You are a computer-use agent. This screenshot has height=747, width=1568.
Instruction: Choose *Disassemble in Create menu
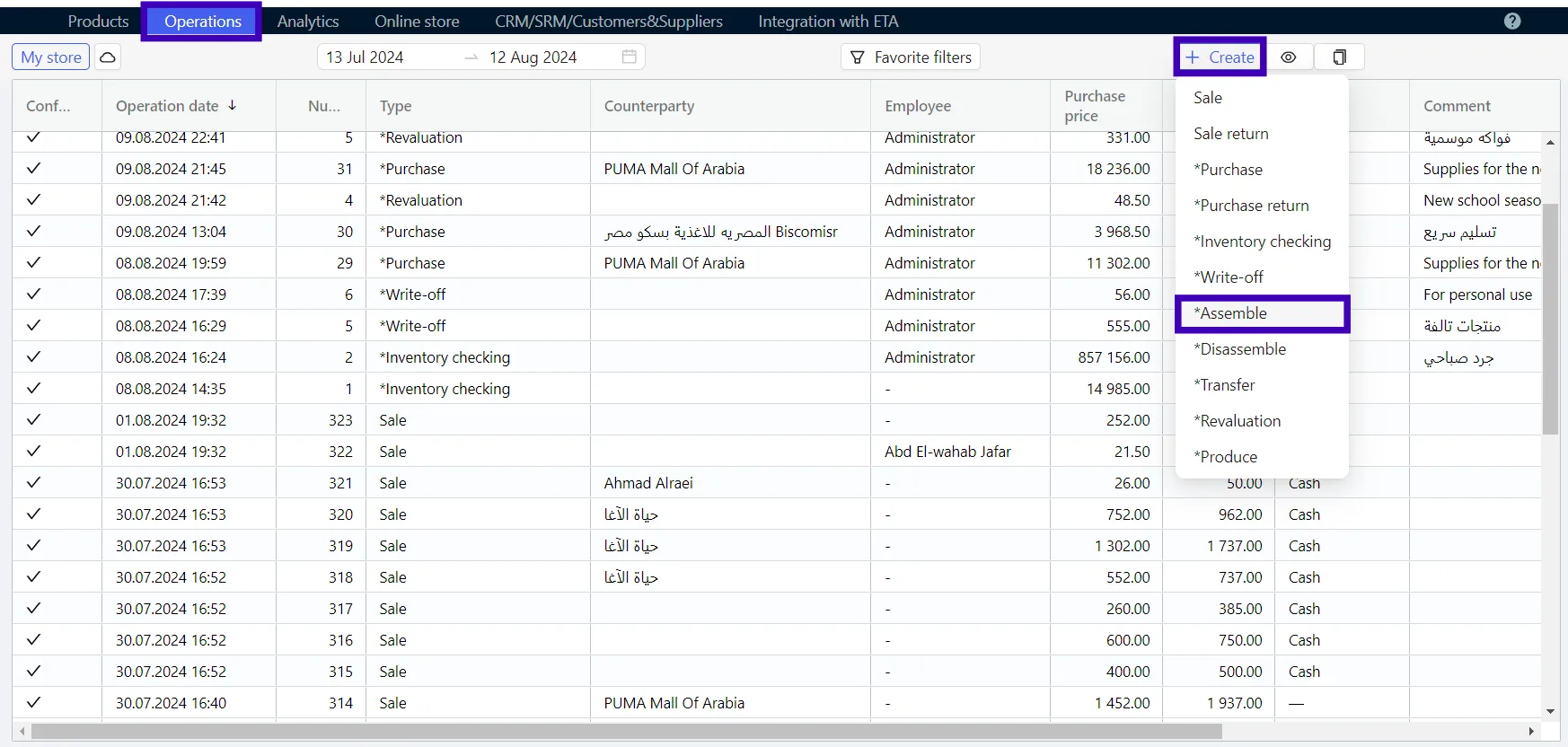pyautogui.click(x=1262, y=348)
